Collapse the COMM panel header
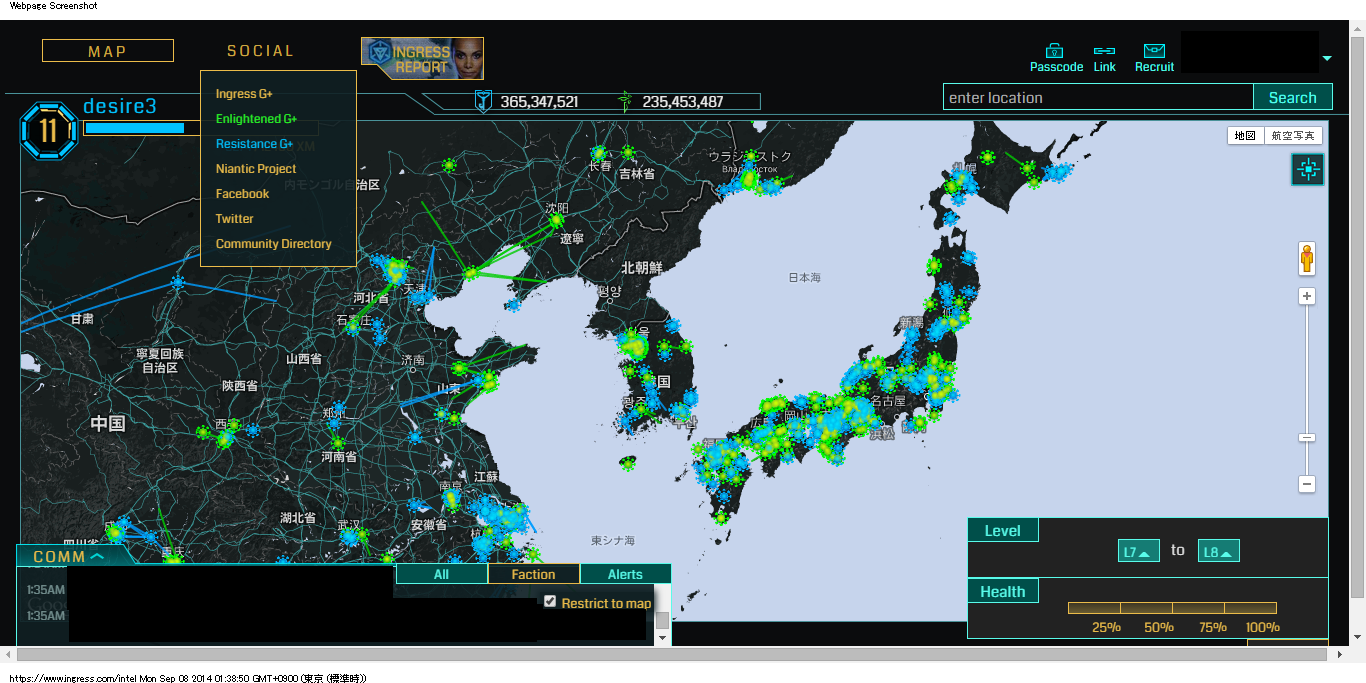1366x683 pixels. click(x=69, y=556)
